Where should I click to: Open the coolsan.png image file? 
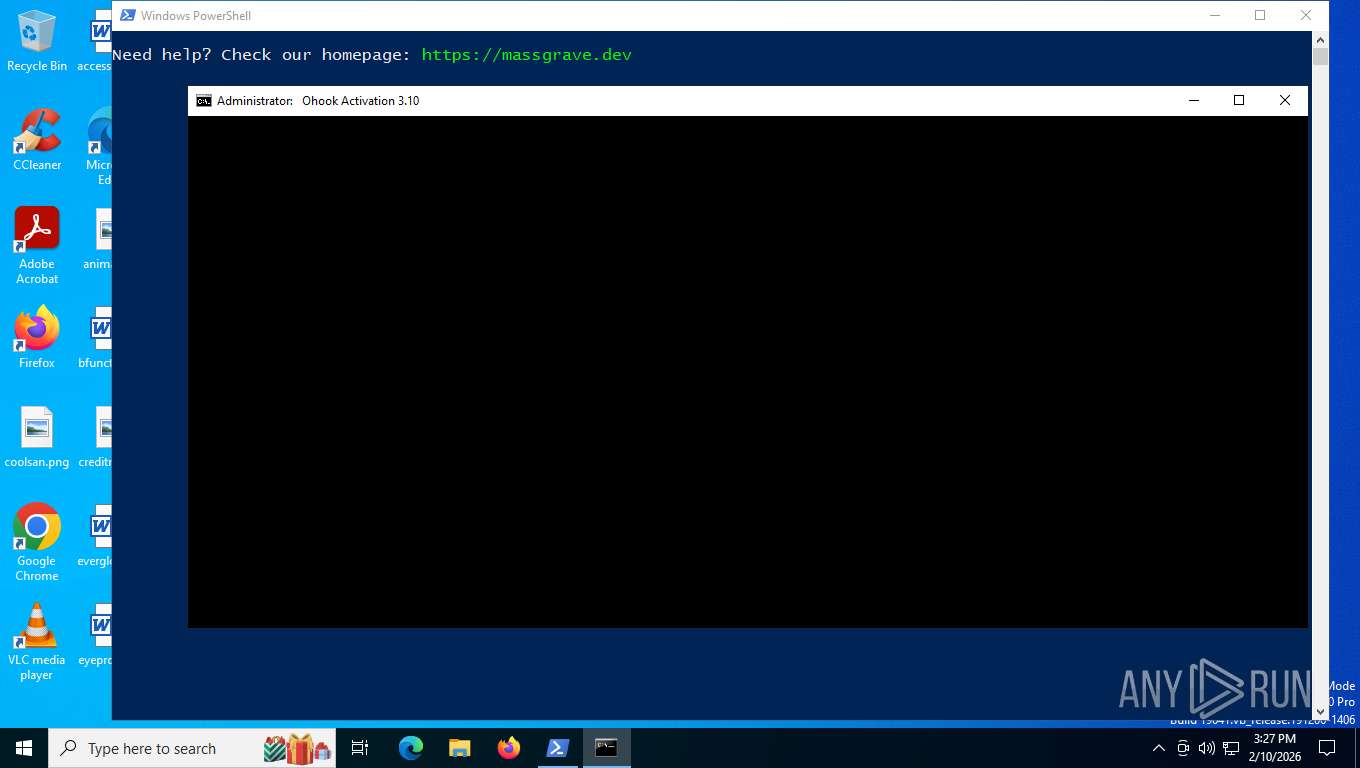pyautogui.click(x=37, y=438)
